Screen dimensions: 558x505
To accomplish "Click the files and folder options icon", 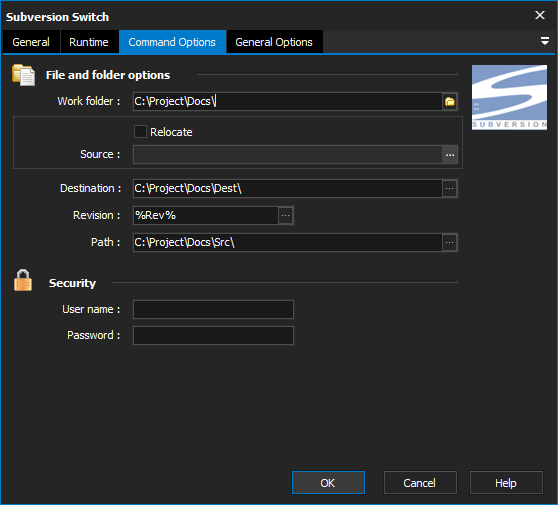I will [x=23, y=75].
